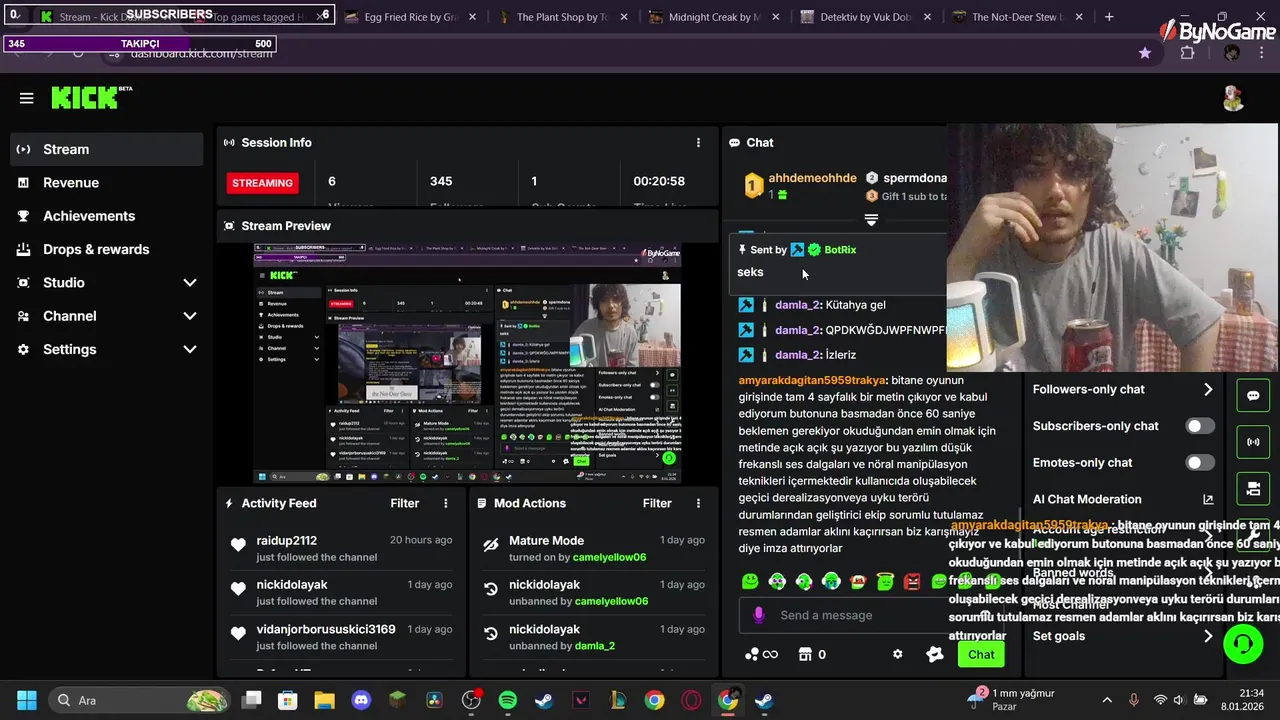This screenshot has height=720, width=1280.
Task: Switch to Detektiv by Vuk browser tab
Action: pos(866,17)
